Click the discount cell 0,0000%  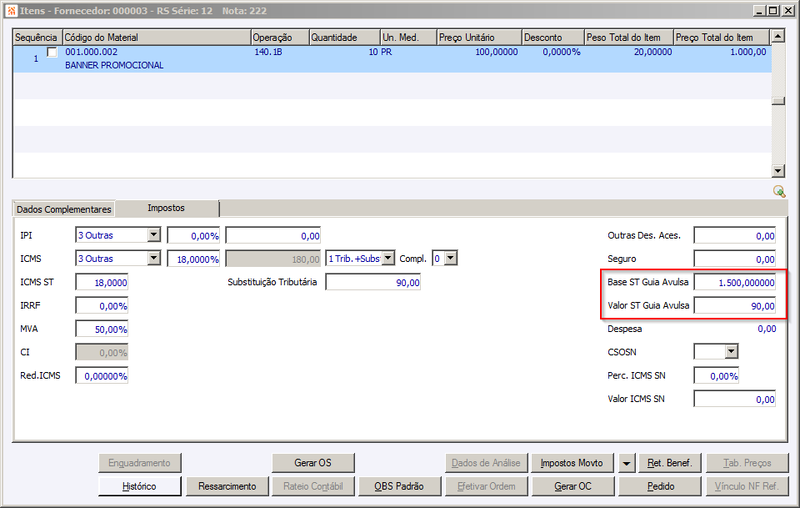[x=561, y=52]
